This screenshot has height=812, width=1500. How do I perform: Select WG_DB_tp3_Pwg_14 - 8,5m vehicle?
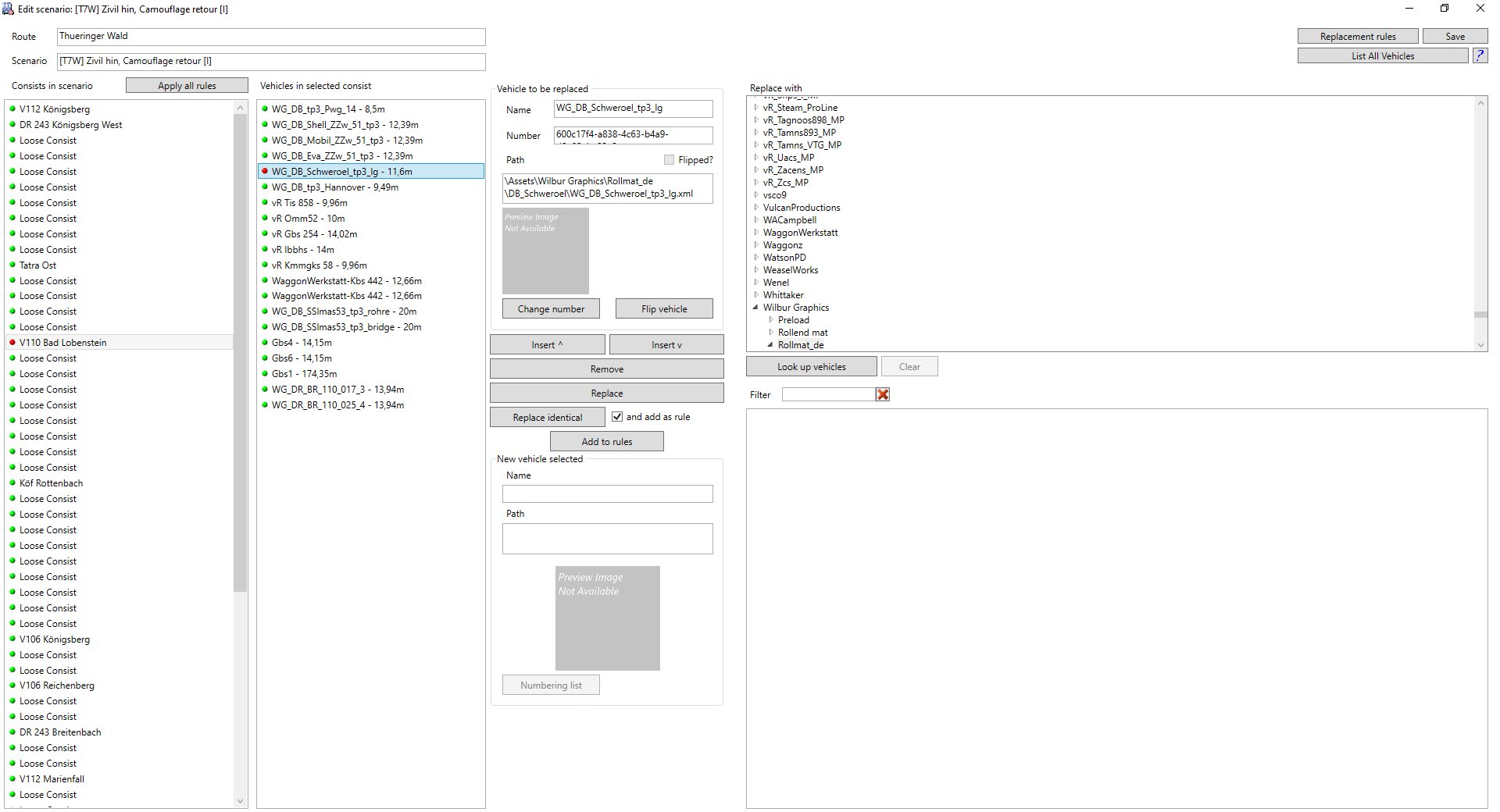point(328,109)
